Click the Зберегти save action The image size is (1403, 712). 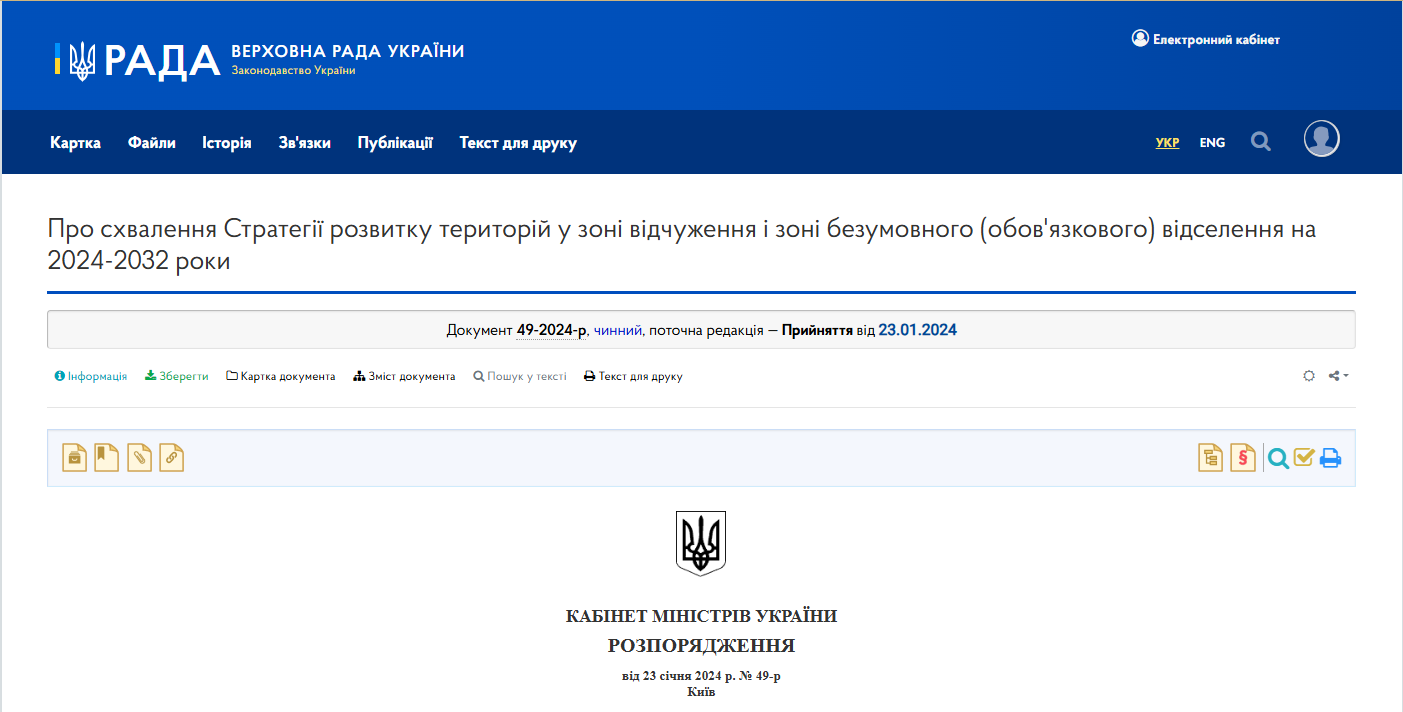[177, 376]
